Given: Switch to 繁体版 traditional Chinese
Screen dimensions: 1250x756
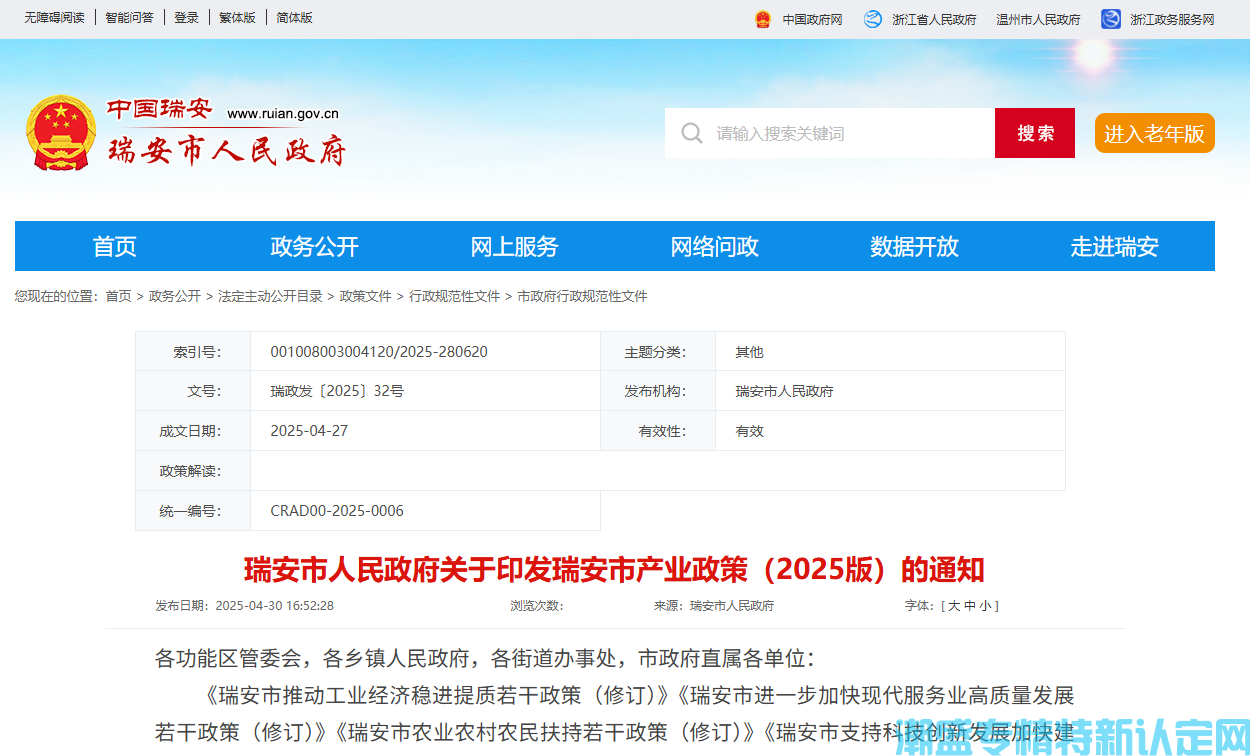Looking at the screenshot, I should (237, 18).
